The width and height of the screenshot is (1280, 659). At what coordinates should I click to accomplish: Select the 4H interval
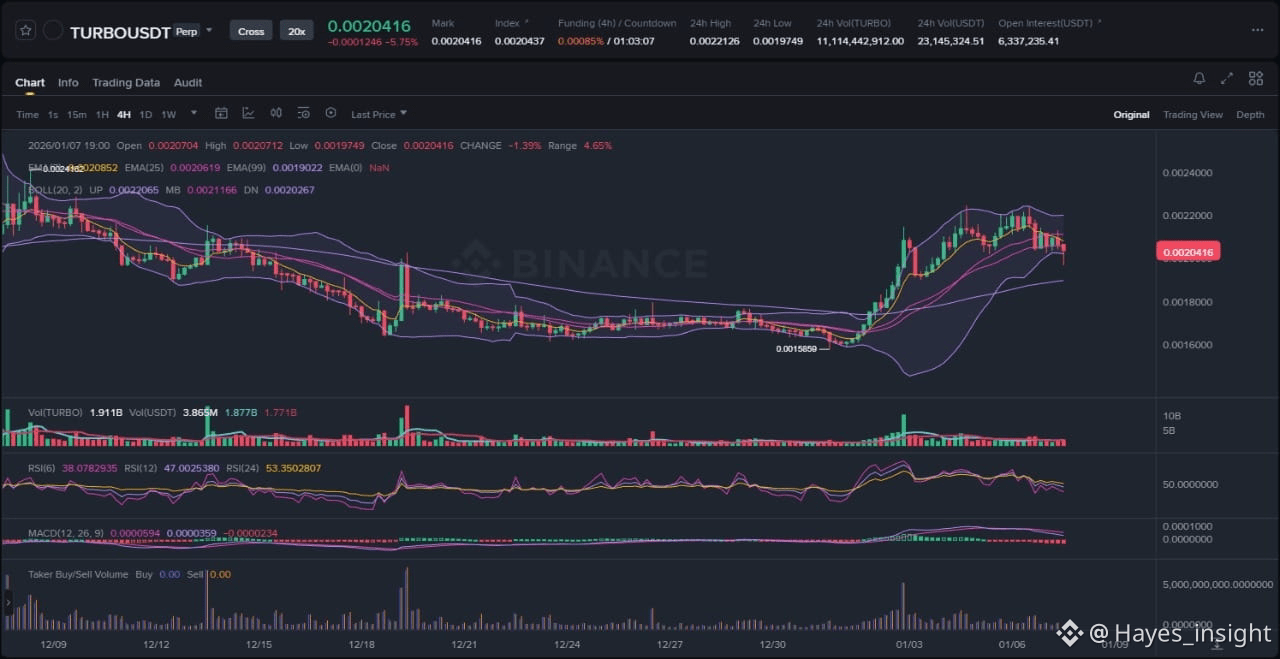(x=124, y=114)
